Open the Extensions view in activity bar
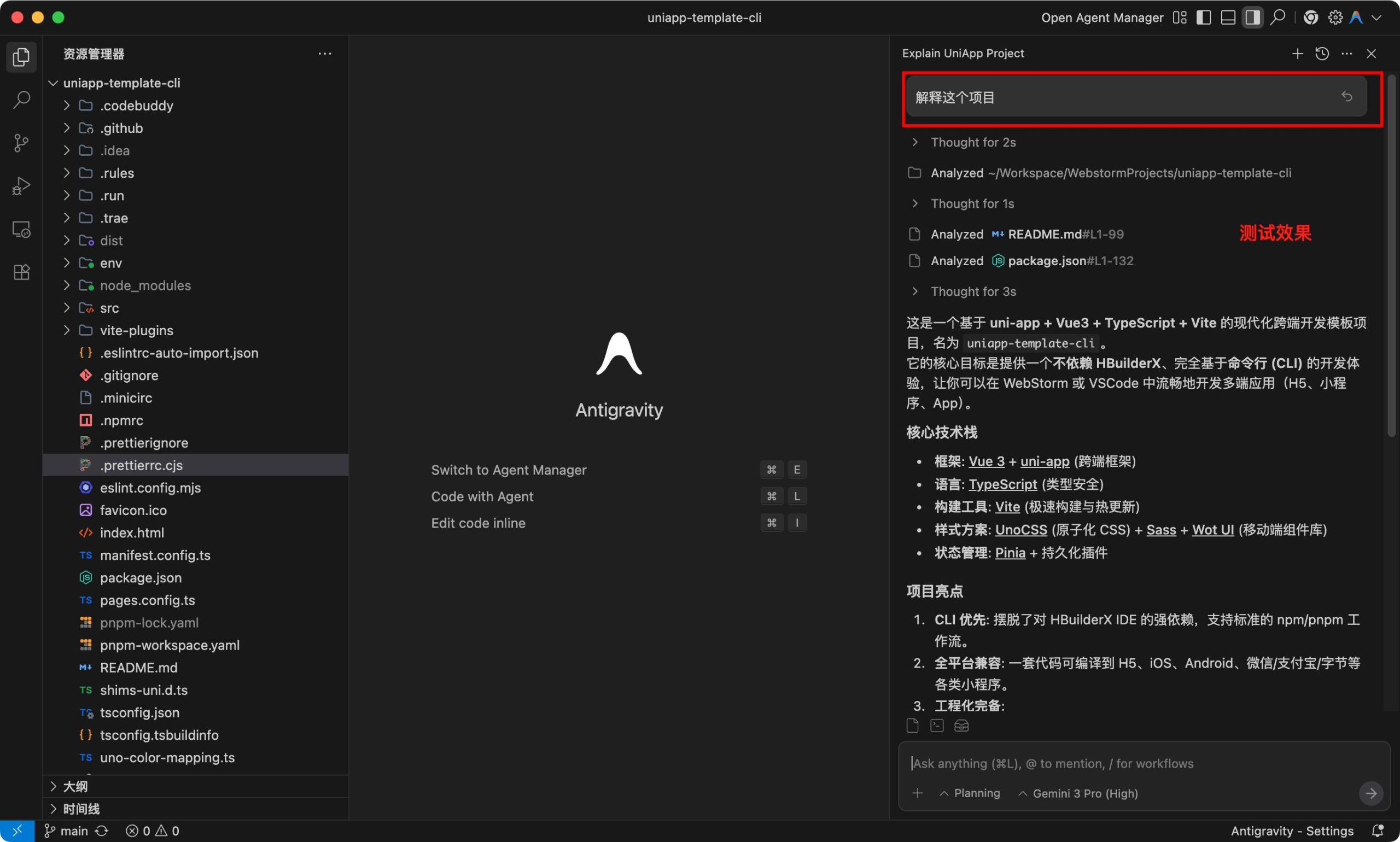Screen dimensions: 1400x842 point(21,272)
